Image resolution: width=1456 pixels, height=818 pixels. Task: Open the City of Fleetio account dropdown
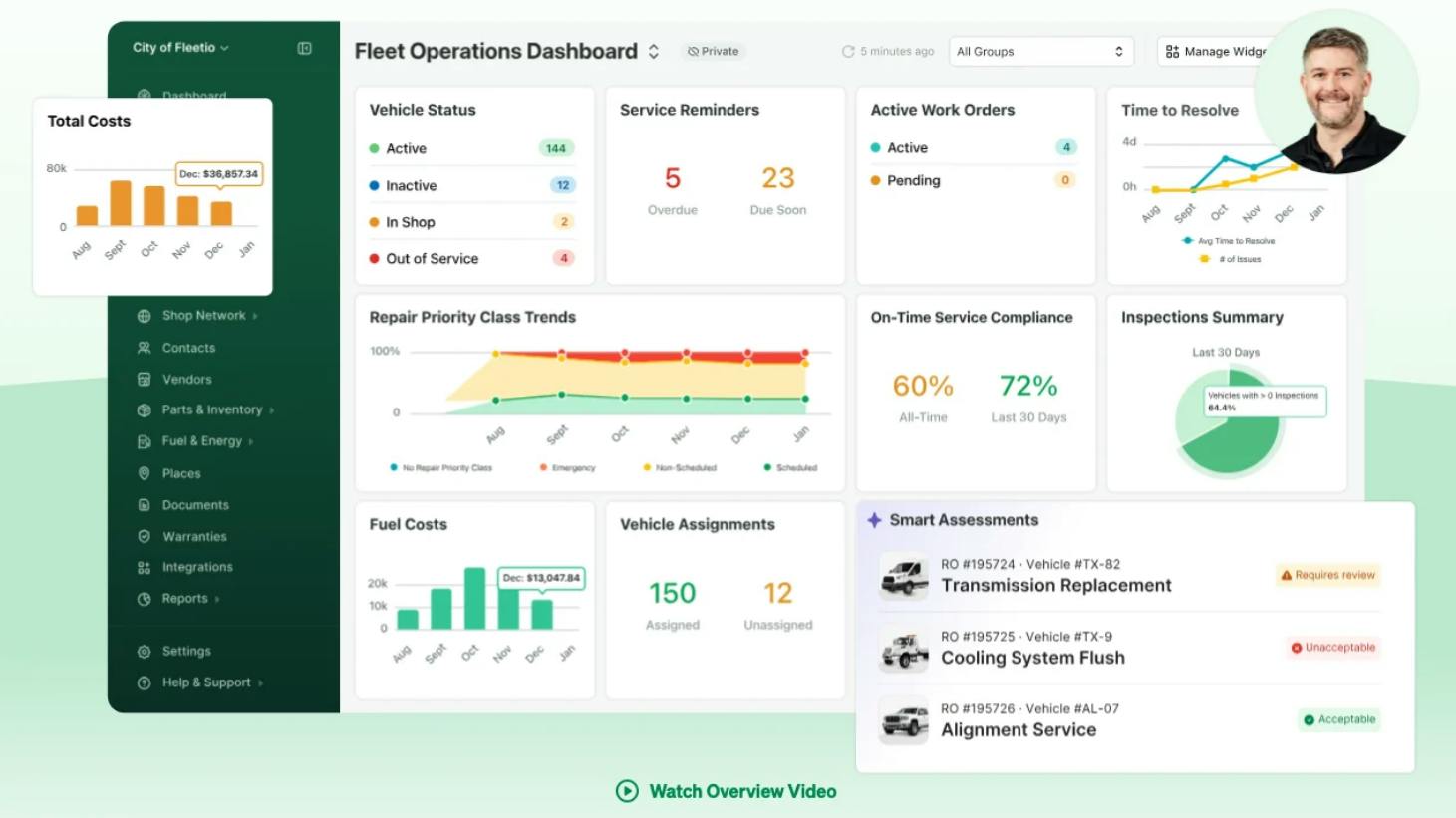coord(180,48)
